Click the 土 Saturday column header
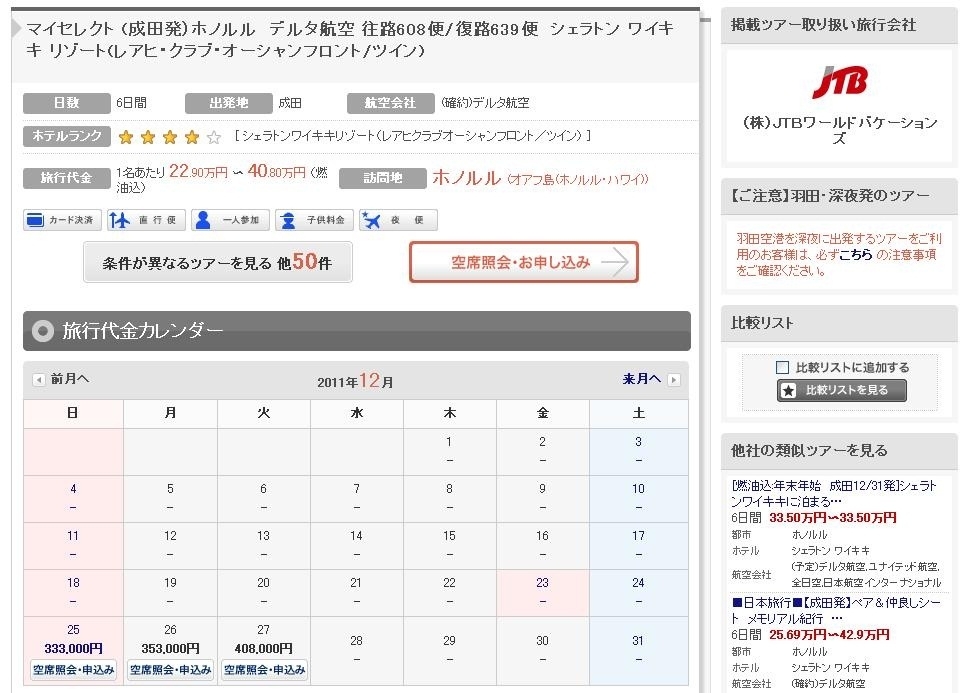 pyautogui.click(x=639, y=414)
